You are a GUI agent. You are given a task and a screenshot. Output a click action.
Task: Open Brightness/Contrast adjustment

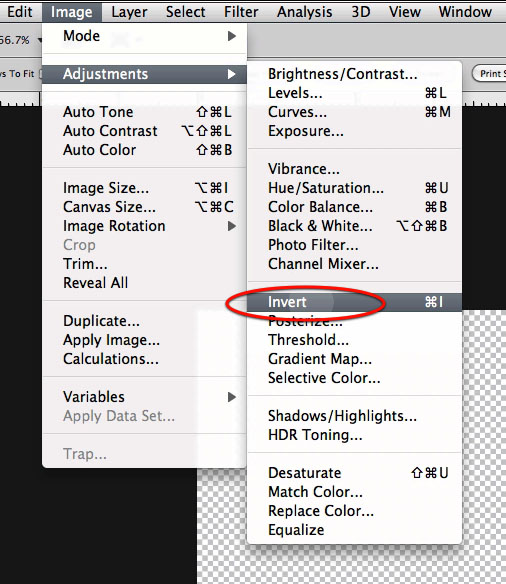tap(354, 74)
